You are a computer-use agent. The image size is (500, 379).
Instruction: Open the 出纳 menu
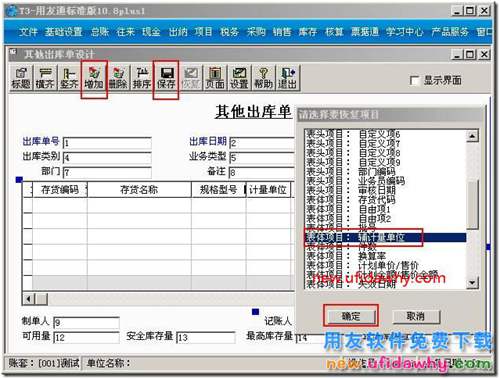(x=178, y=32)
